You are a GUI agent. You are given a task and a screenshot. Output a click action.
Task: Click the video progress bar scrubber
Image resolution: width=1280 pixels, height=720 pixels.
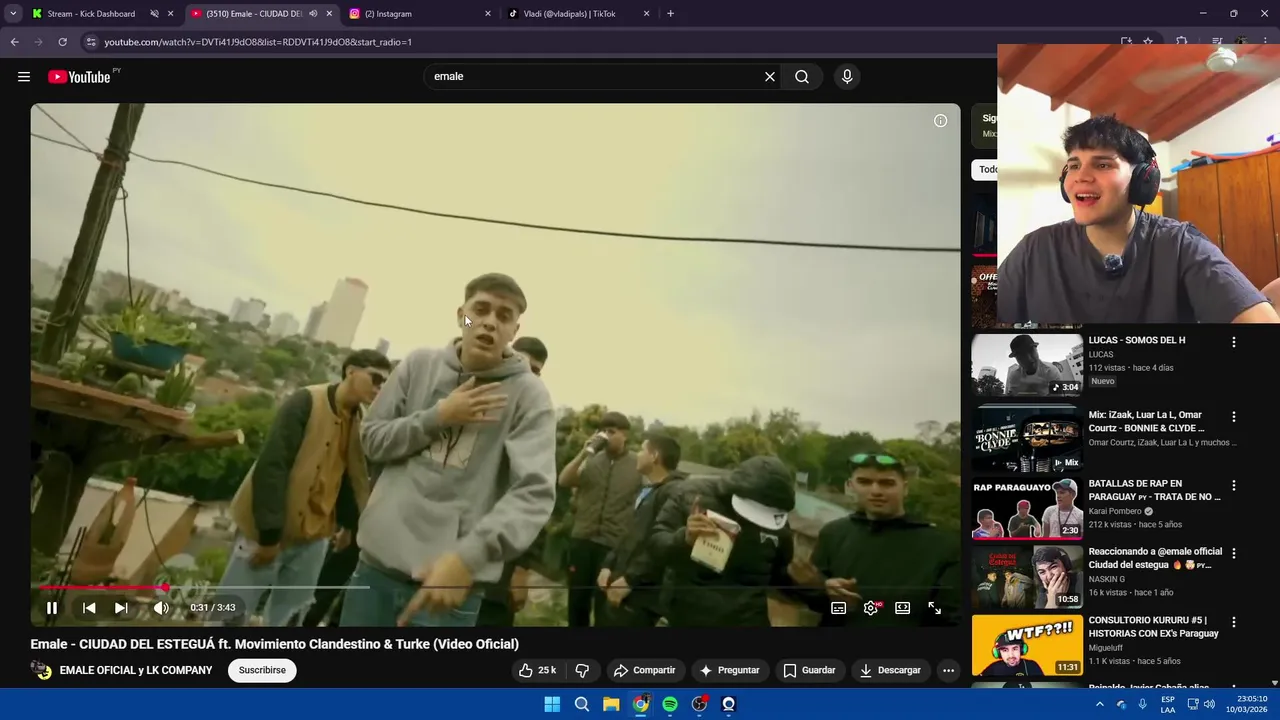[x=165, y=588]
